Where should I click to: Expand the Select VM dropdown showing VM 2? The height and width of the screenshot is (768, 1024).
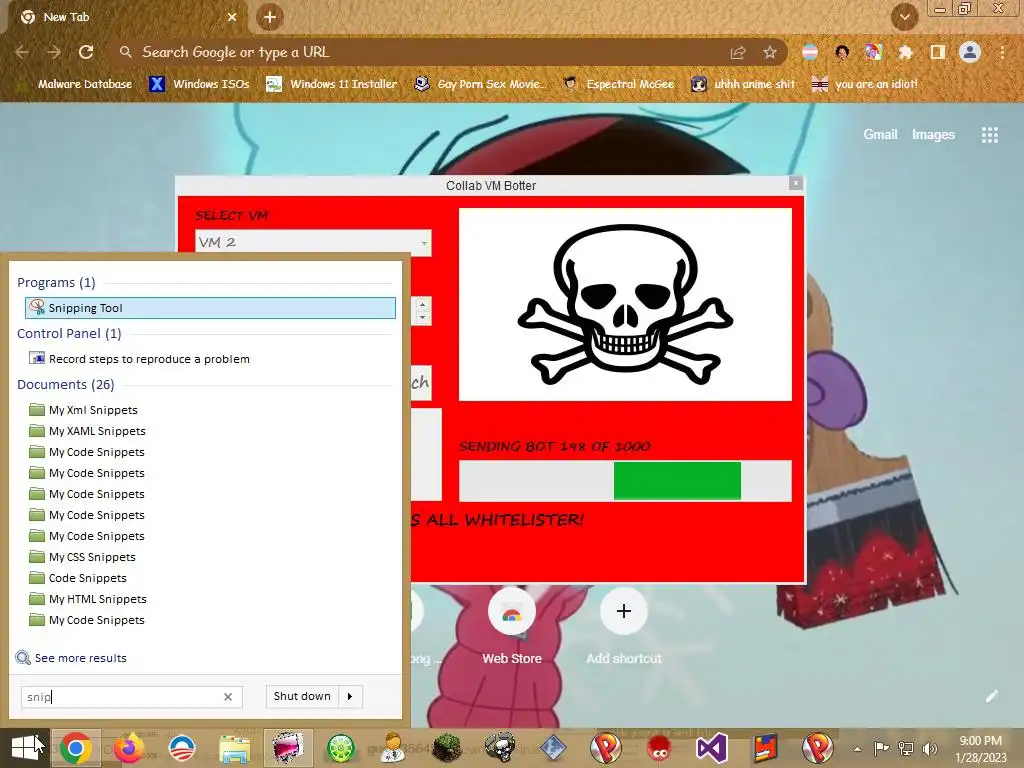313,242
